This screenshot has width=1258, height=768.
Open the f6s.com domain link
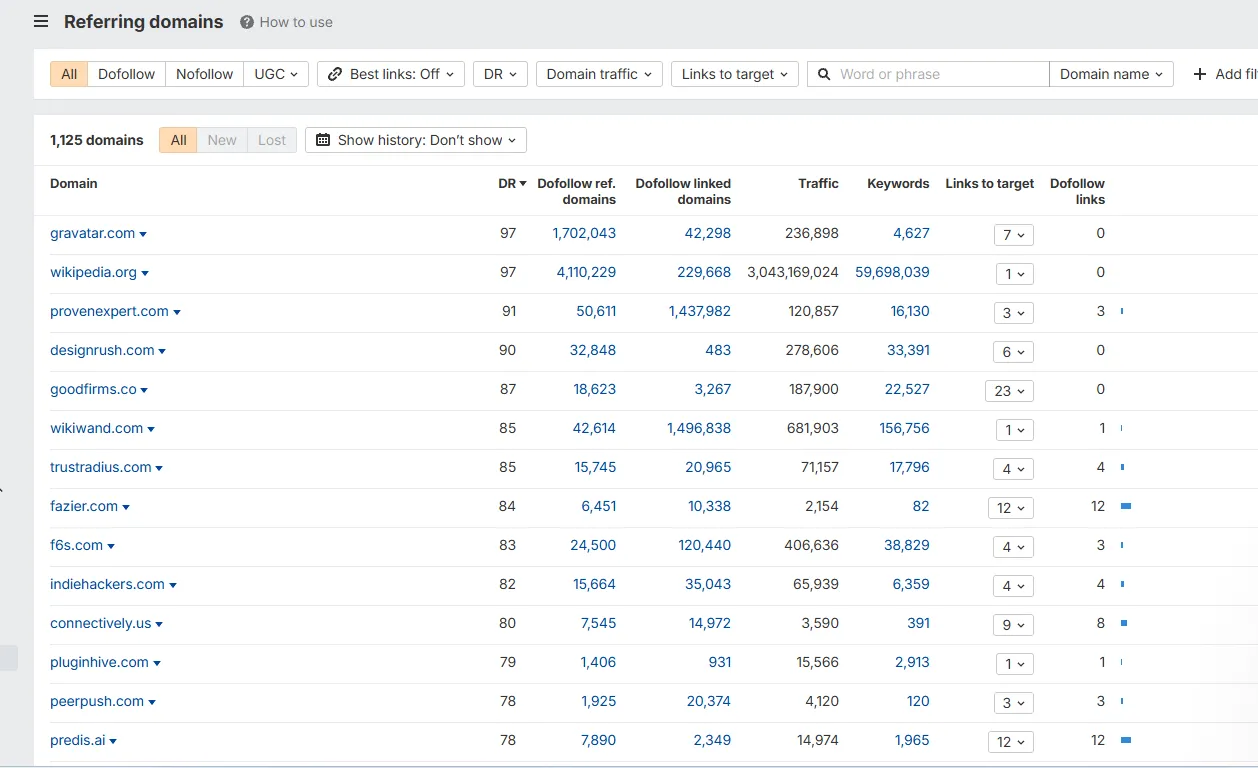tap(76, 545)
